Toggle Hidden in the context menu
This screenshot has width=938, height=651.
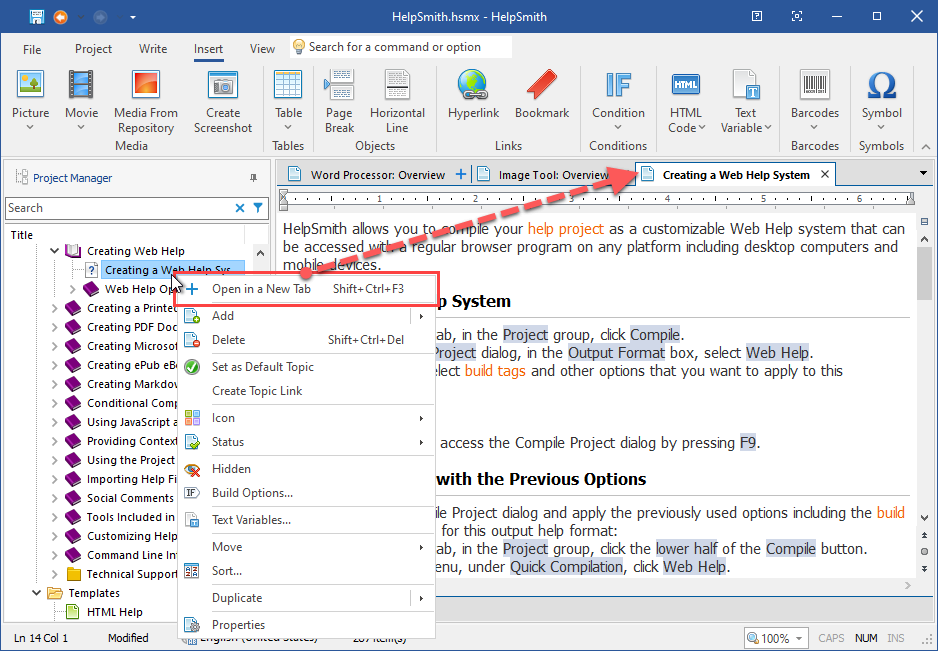pos(306,469)
